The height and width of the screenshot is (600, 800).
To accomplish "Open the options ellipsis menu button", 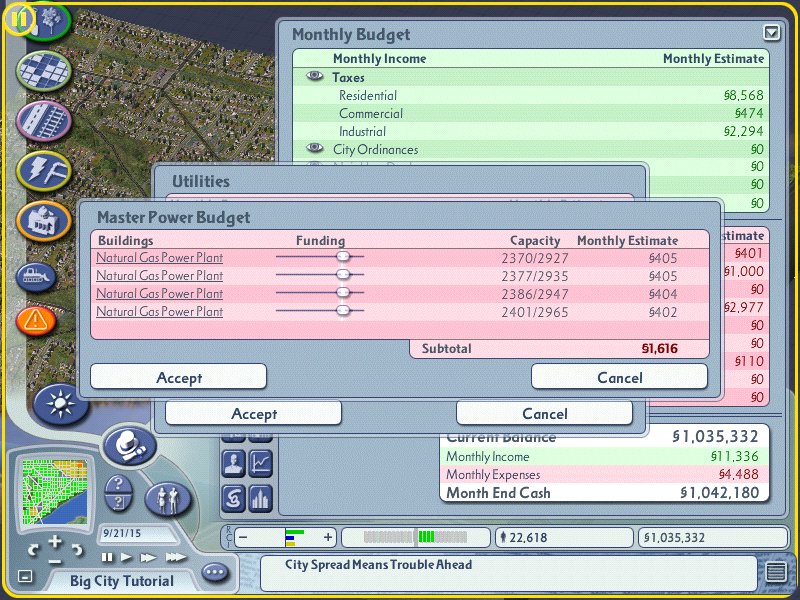I will click(x=215, y=572).
